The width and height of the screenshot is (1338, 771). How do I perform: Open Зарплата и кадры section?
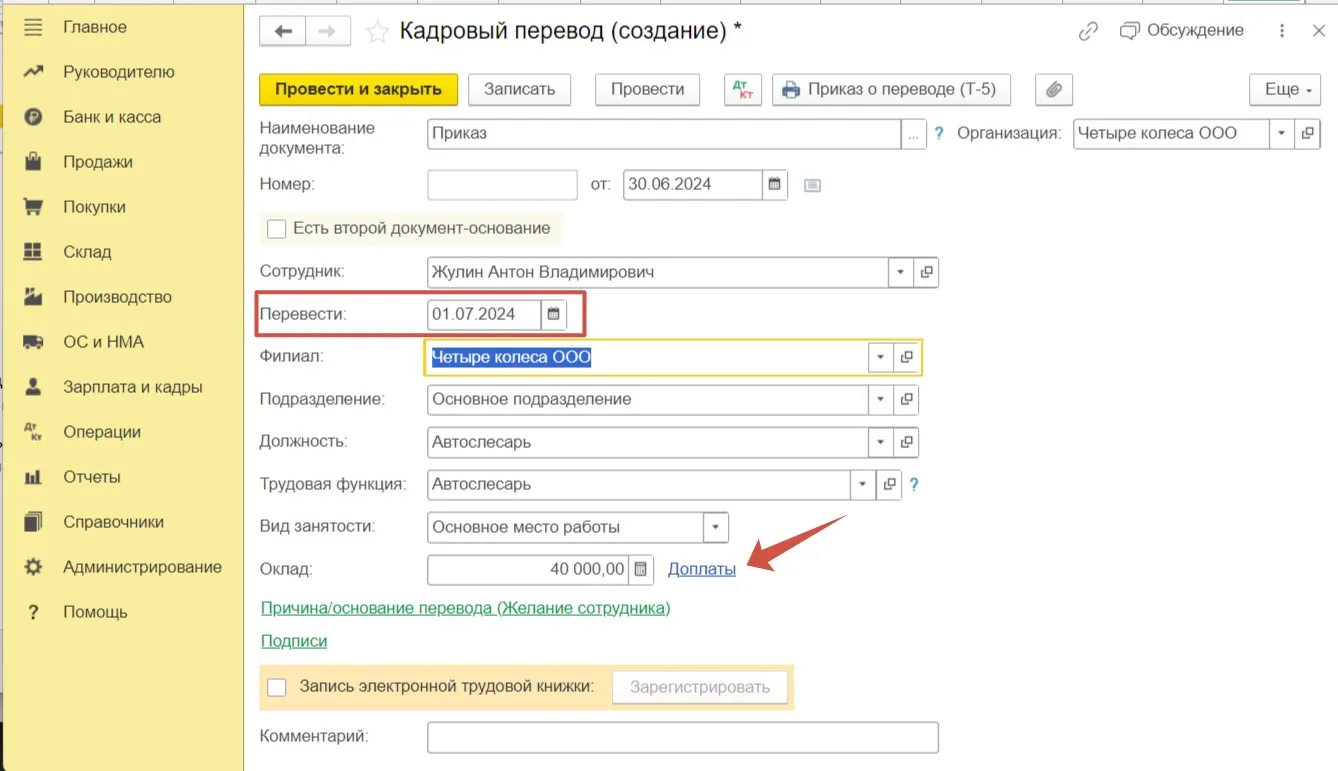[x=132, y=387]
